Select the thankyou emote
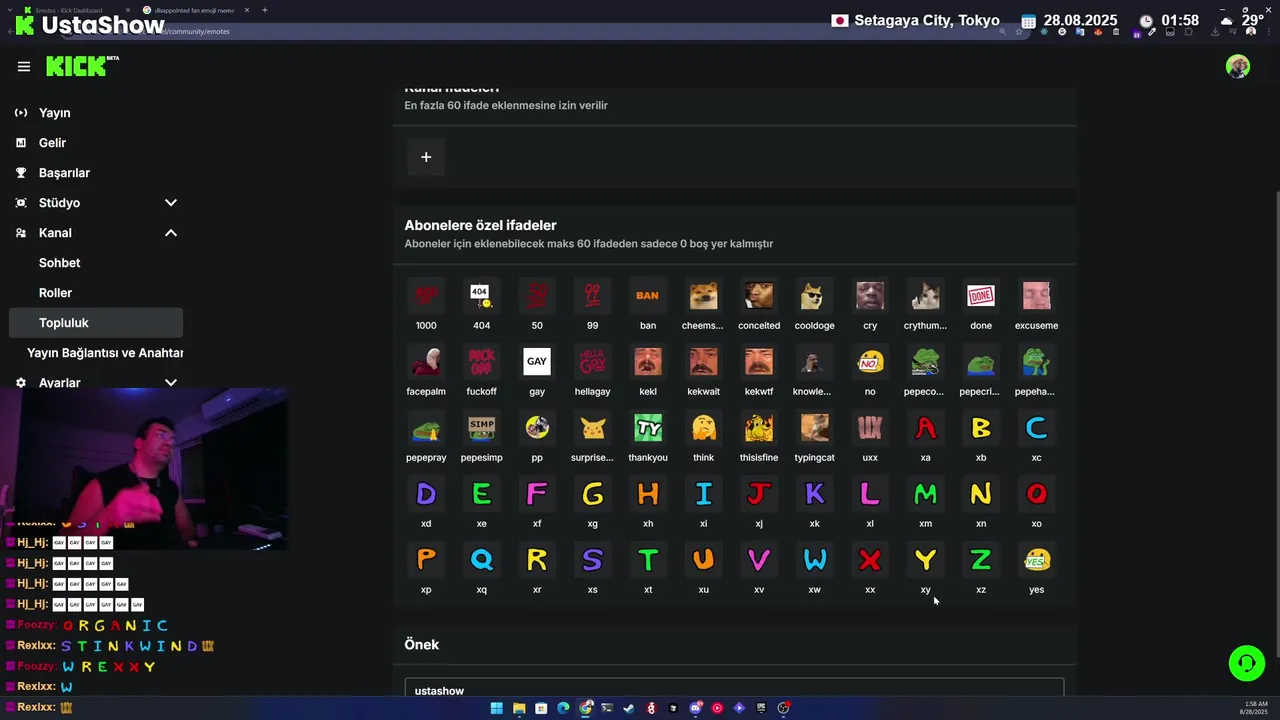Image resolution: width=1280 pixels, height=720 pixels. [648, 428]
